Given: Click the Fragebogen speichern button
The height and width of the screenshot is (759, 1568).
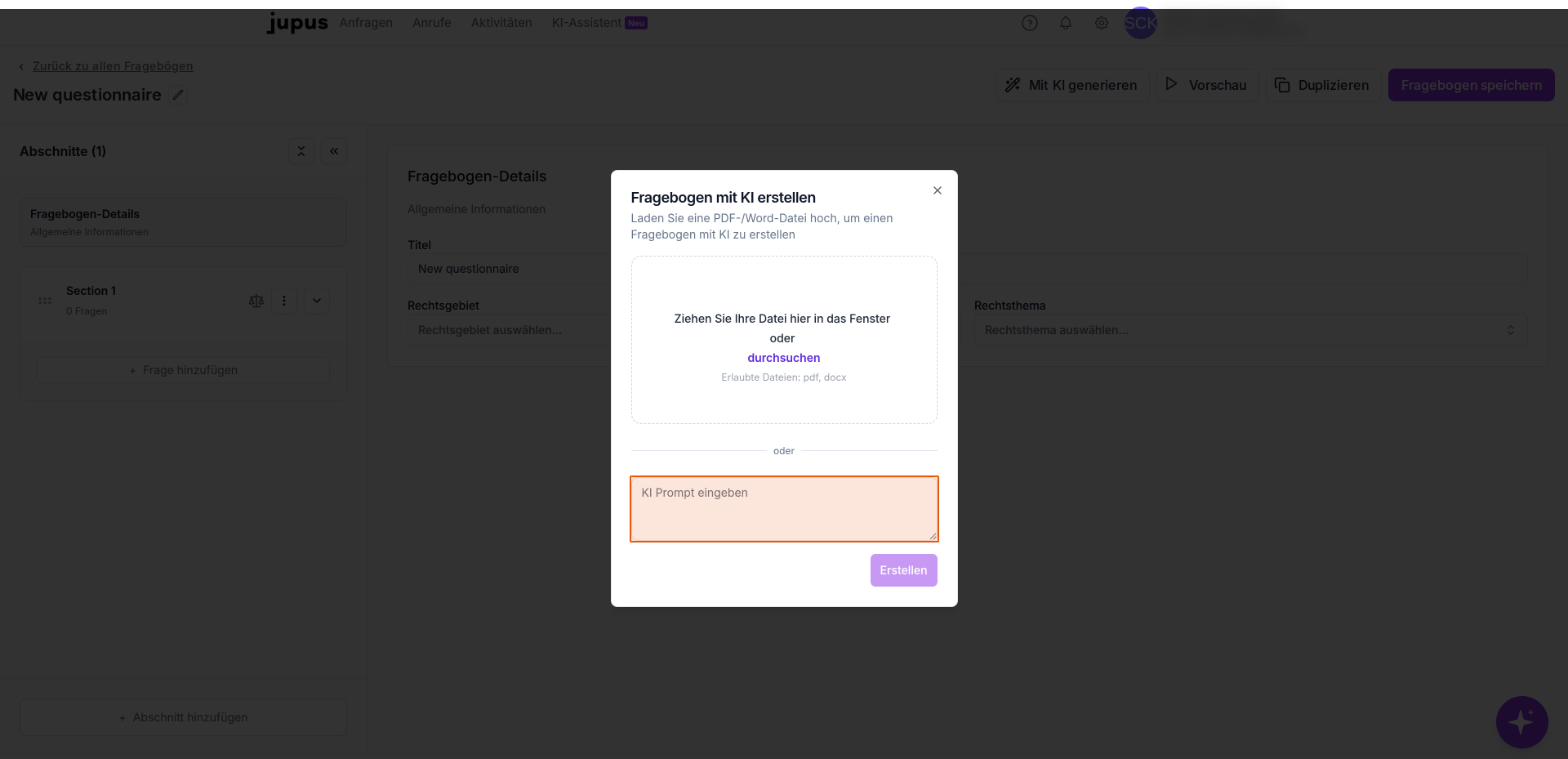Looking at the screenshot, I should tap(1471, 85).
